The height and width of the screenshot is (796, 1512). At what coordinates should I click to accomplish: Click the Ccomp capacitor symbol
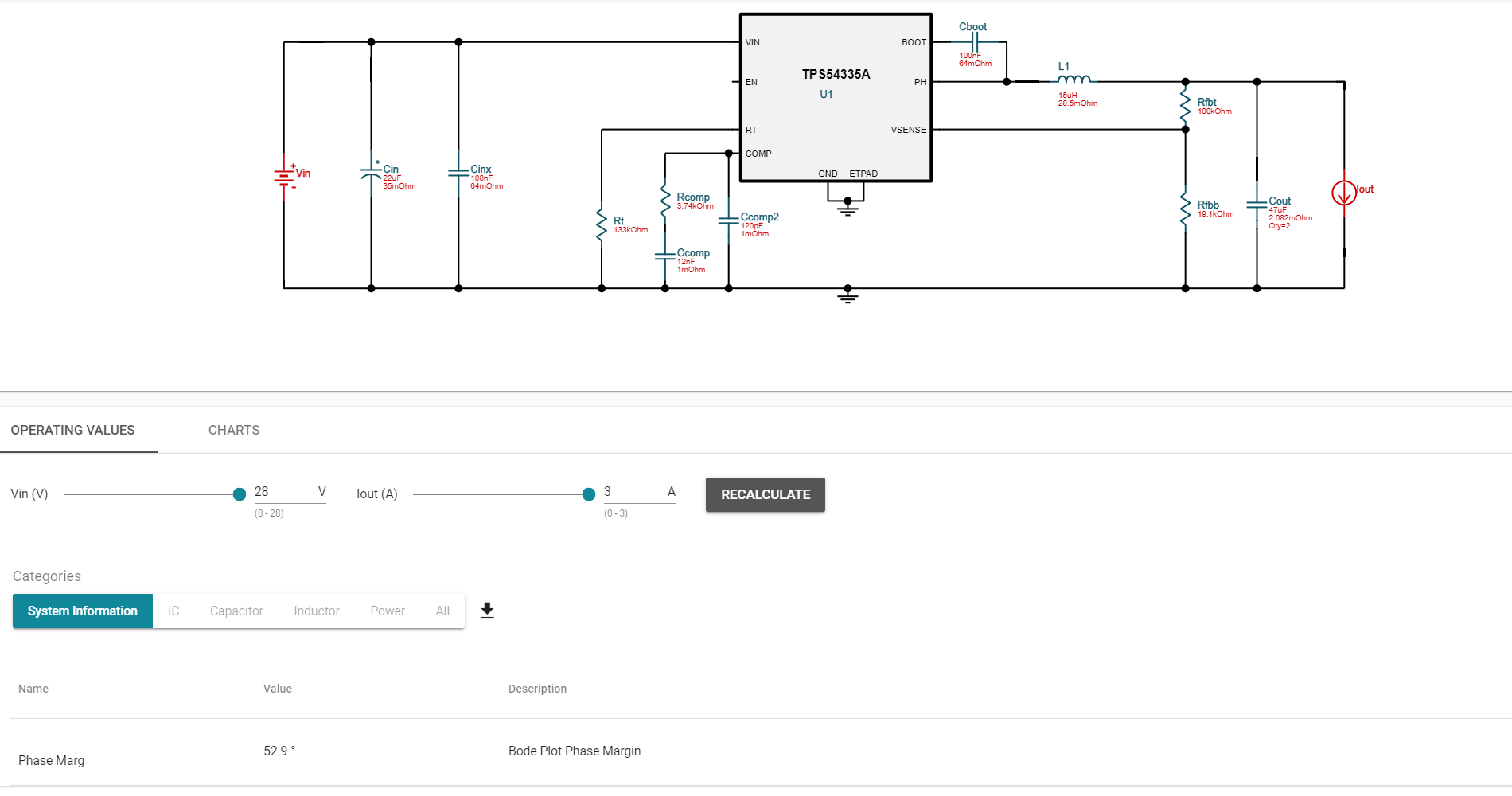[665, 256]
